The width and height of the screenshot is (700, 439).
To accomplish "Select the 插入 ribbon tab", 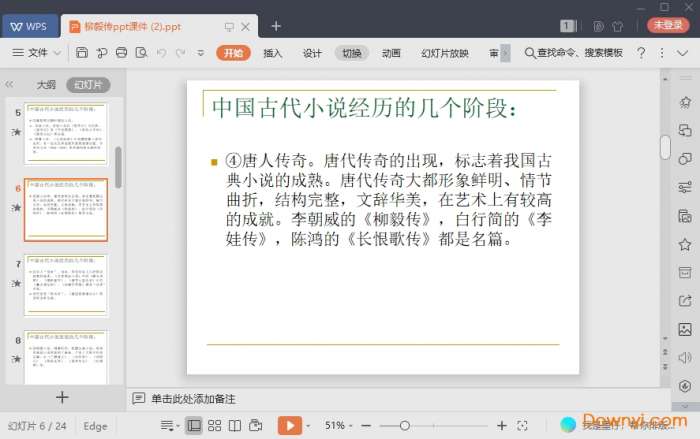I will click(272, 53).
